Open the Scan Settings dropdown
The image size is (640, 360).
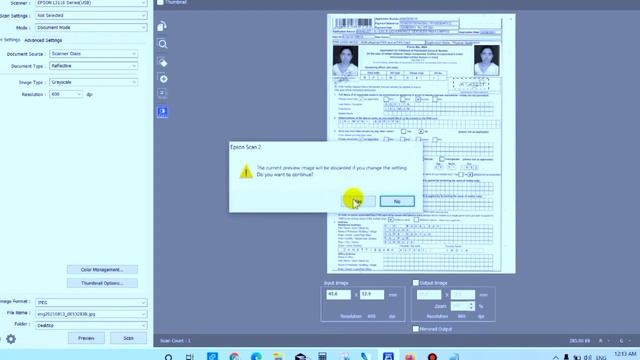(x=91, y=16)
